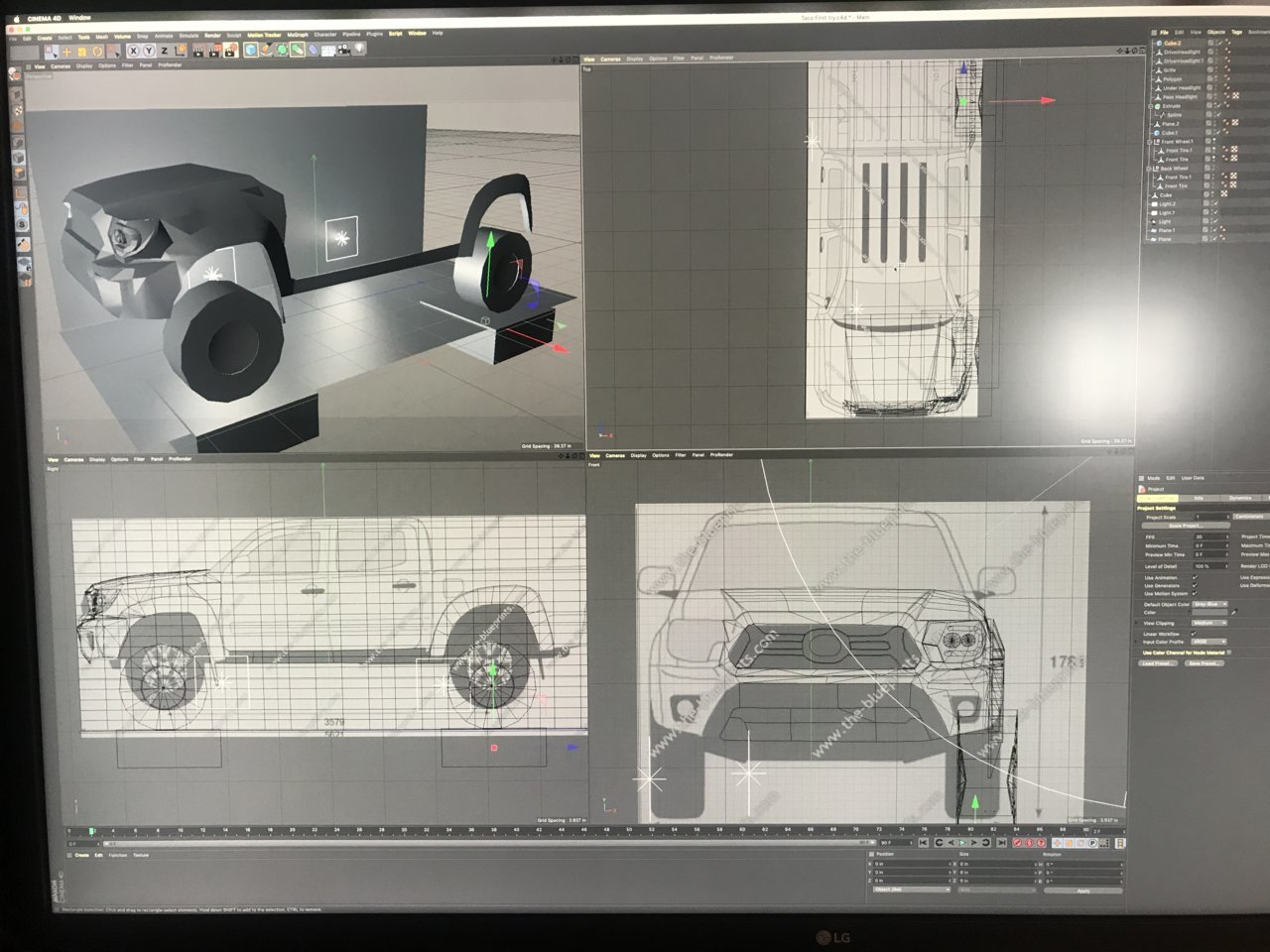Viewport: 1270px width, 952px height.
Task: Click the Floor object icon
Action: (327, 50)
